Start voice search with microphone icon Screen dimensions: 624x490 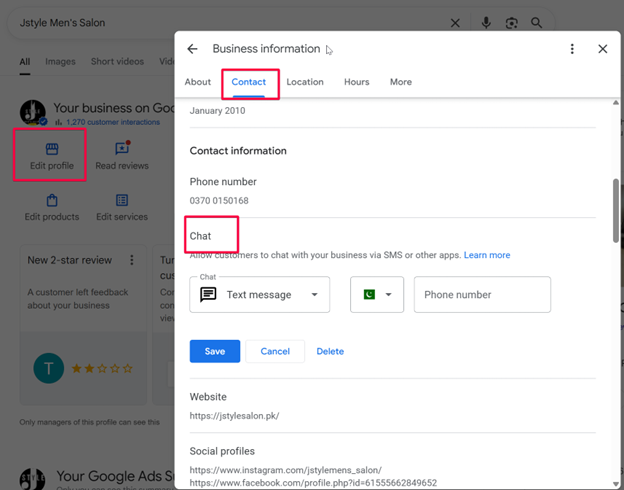click(x=486, y=23)
